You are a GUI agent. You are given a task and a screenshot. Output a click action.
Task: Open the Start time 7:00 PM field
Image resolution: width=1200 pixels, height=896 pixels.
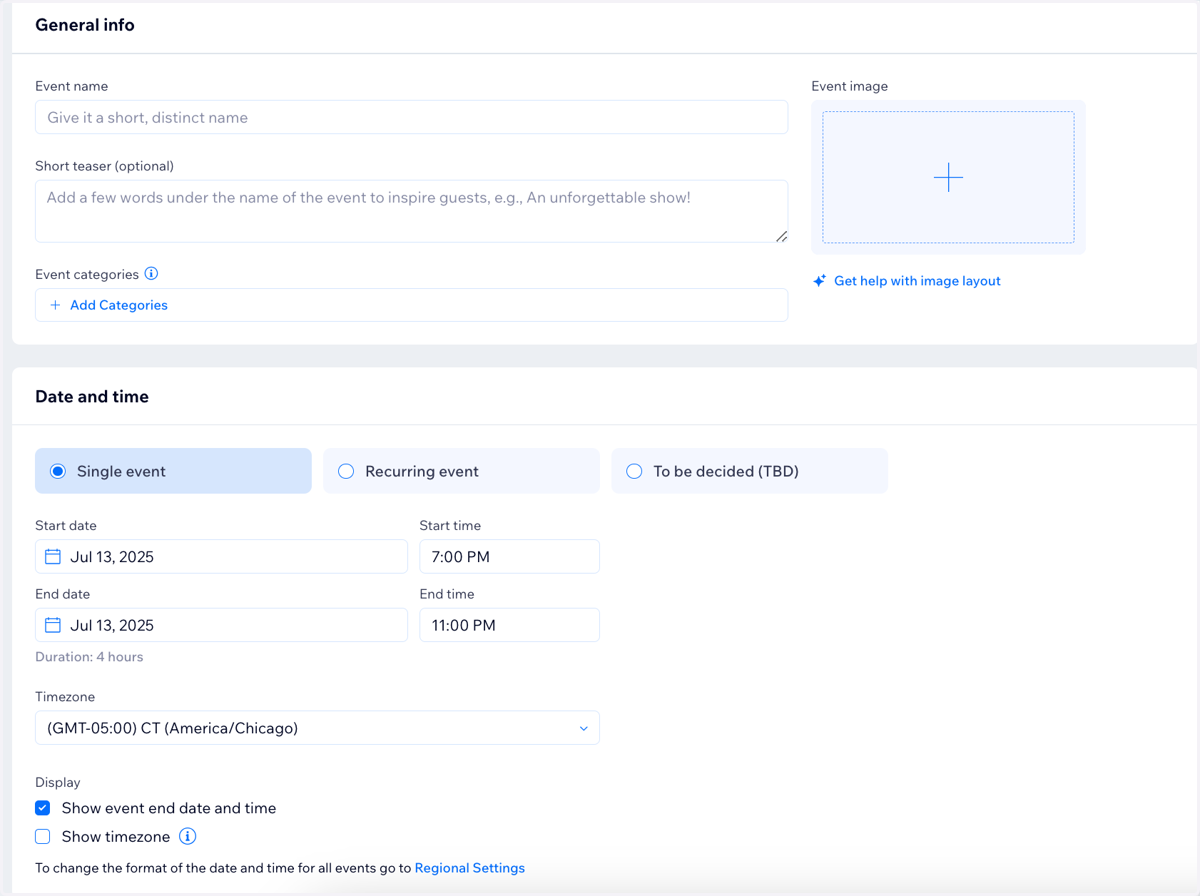(509, 557)
